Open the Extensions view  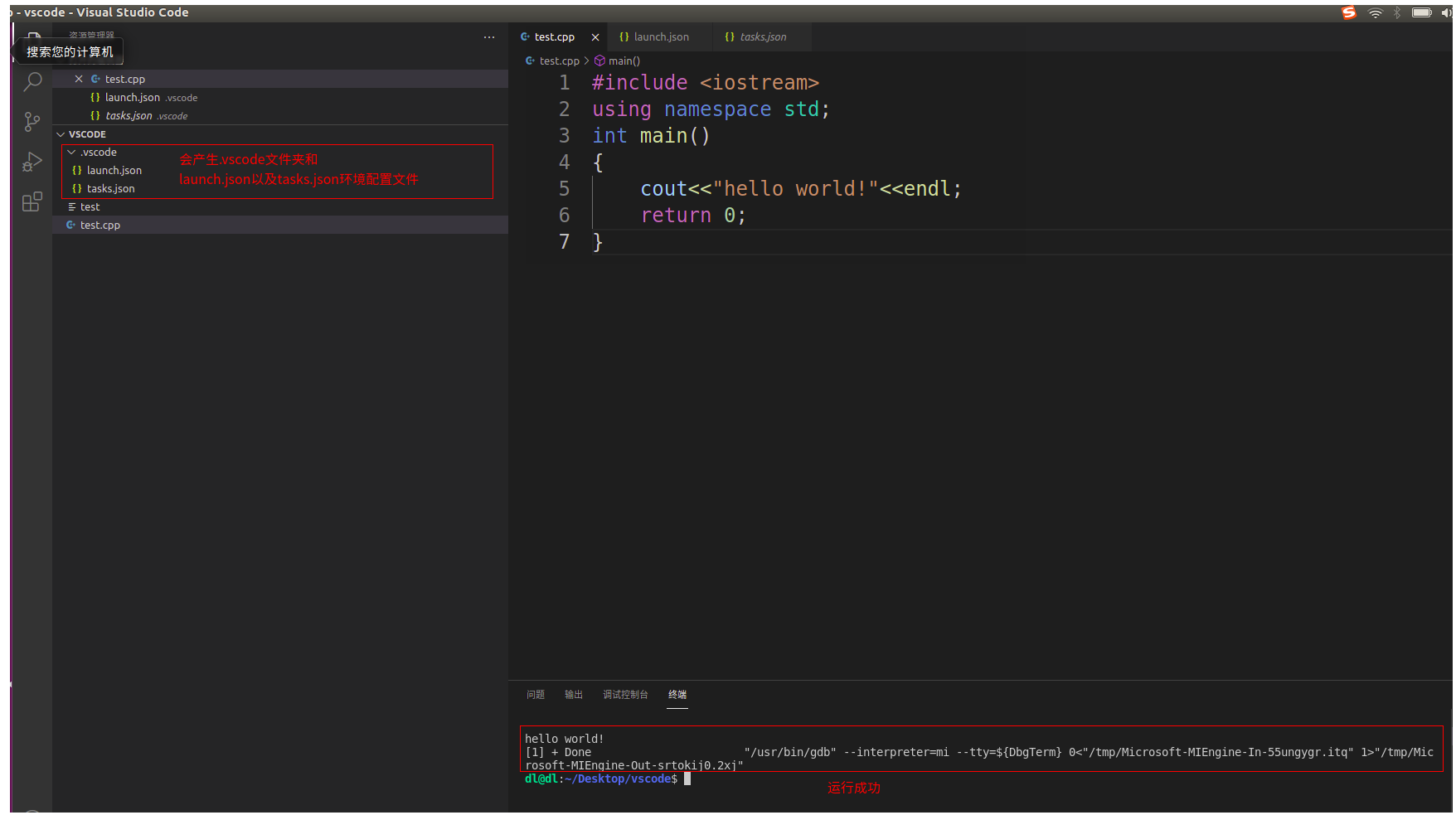pos(32,201)
